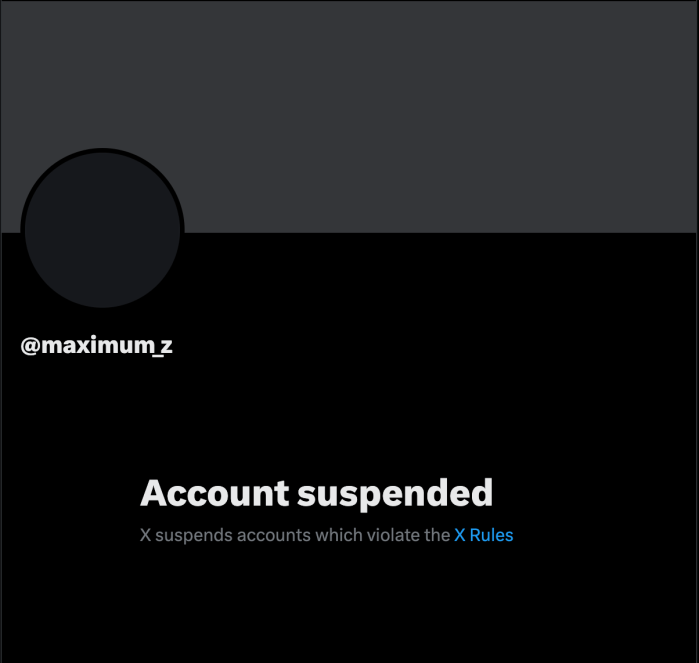Click the word "which" in the description
This screenshot has height=663, width=699.
tap(338, 535)
